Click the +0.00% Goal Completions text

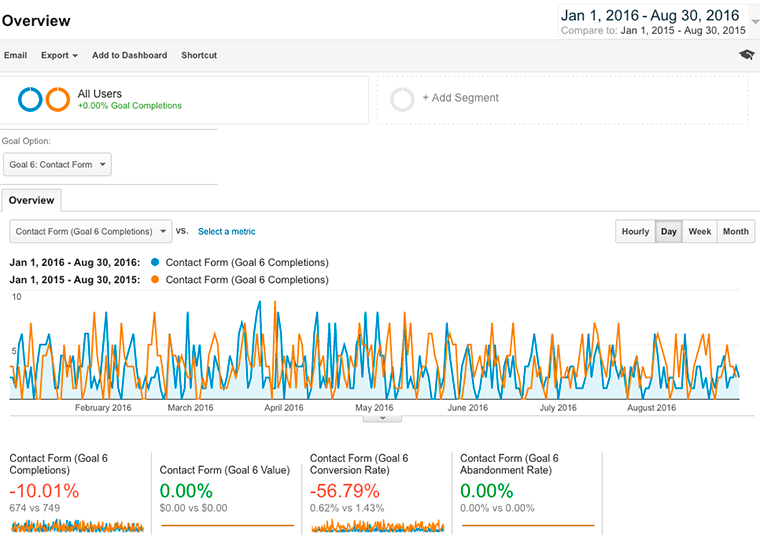(x=130, y=106)
